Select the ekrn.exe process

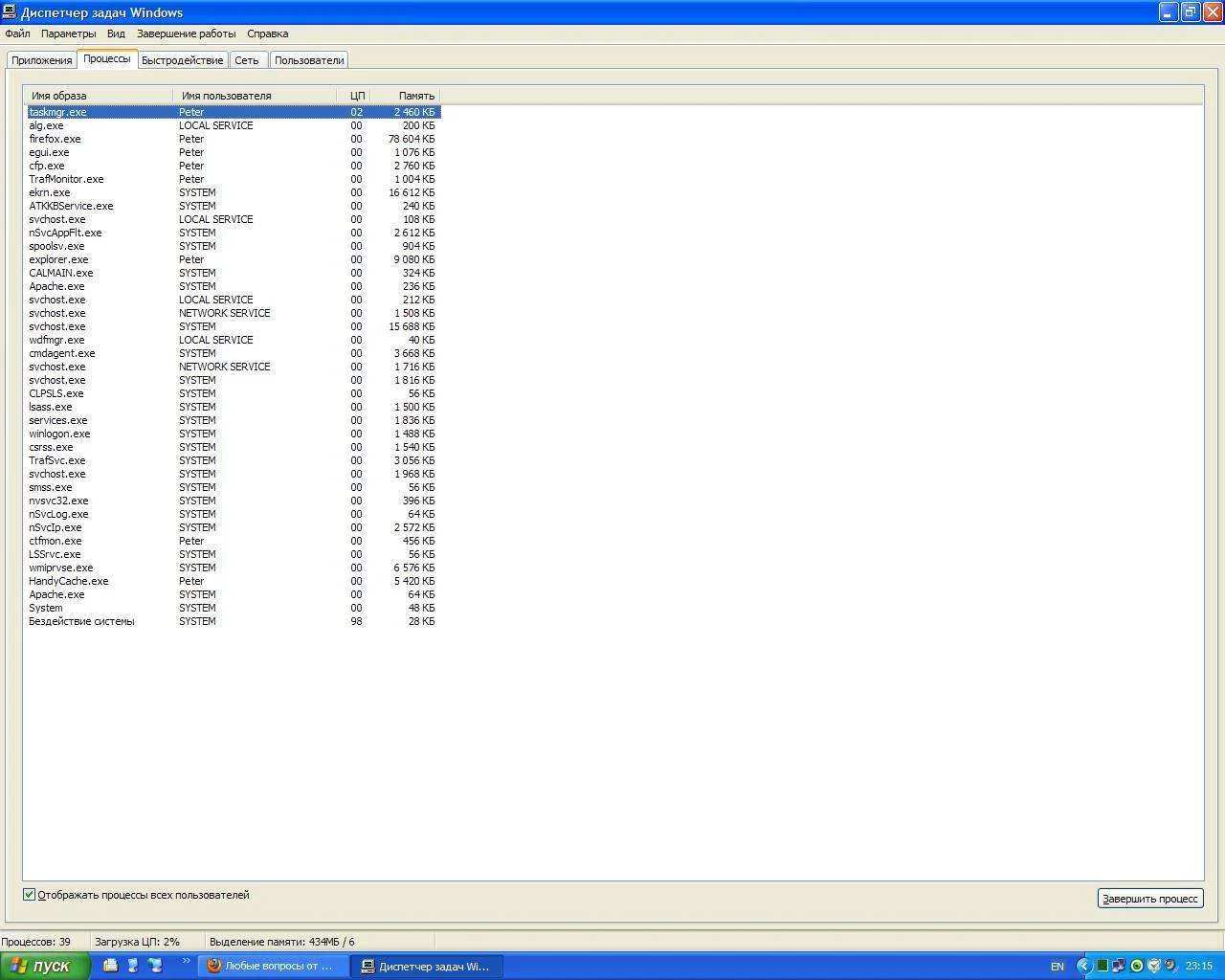click(233, 192)
